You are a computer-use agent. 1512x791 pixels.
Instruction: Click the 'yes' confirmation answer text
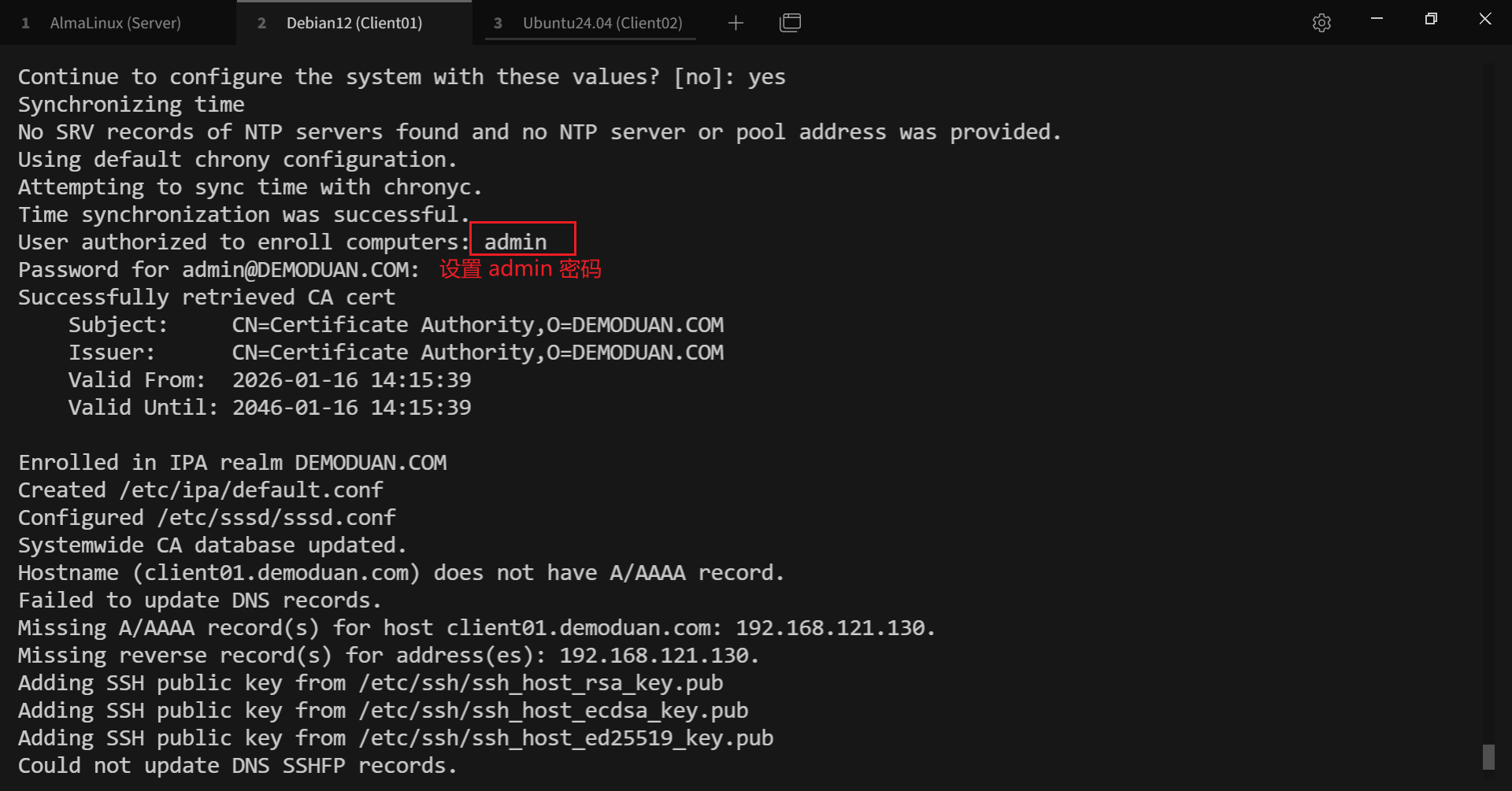click(x=766, y=76)
